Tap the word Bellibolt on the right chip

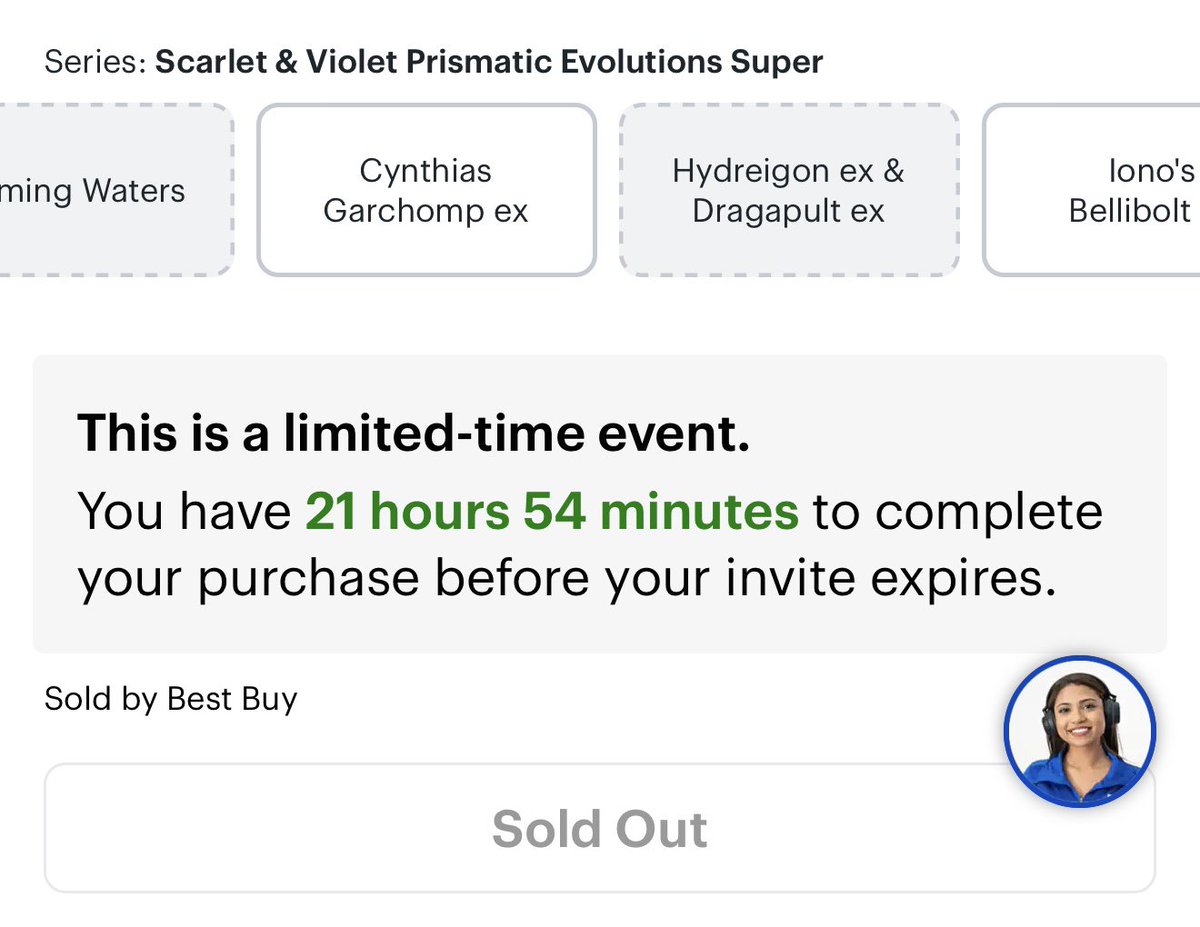(x=1130, y=211)
